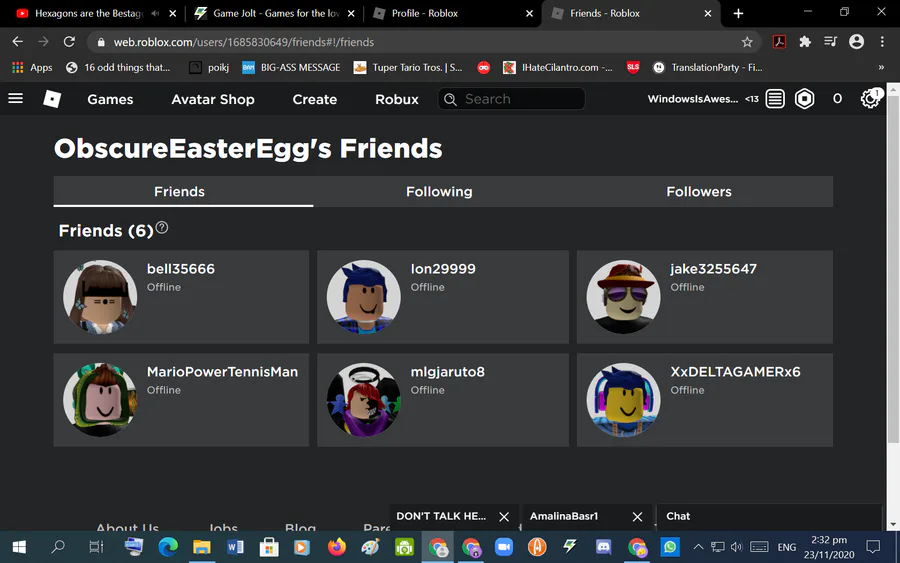This screenshot has width=900, height=563.
Task: Click mlgjaruto8's avatar thumbnail
Action: (363, 399)
